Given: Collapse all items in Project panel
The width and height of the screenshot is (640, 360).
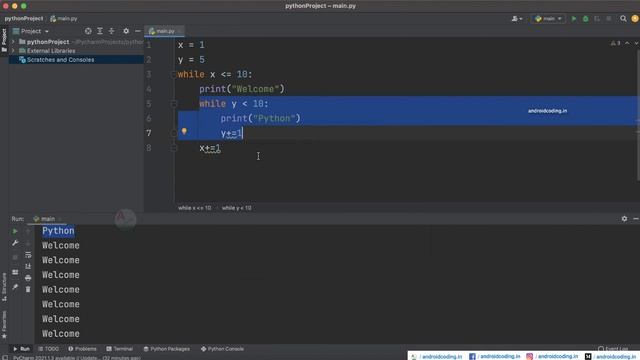Looking at the screenshot, I should tap(111, 31).
